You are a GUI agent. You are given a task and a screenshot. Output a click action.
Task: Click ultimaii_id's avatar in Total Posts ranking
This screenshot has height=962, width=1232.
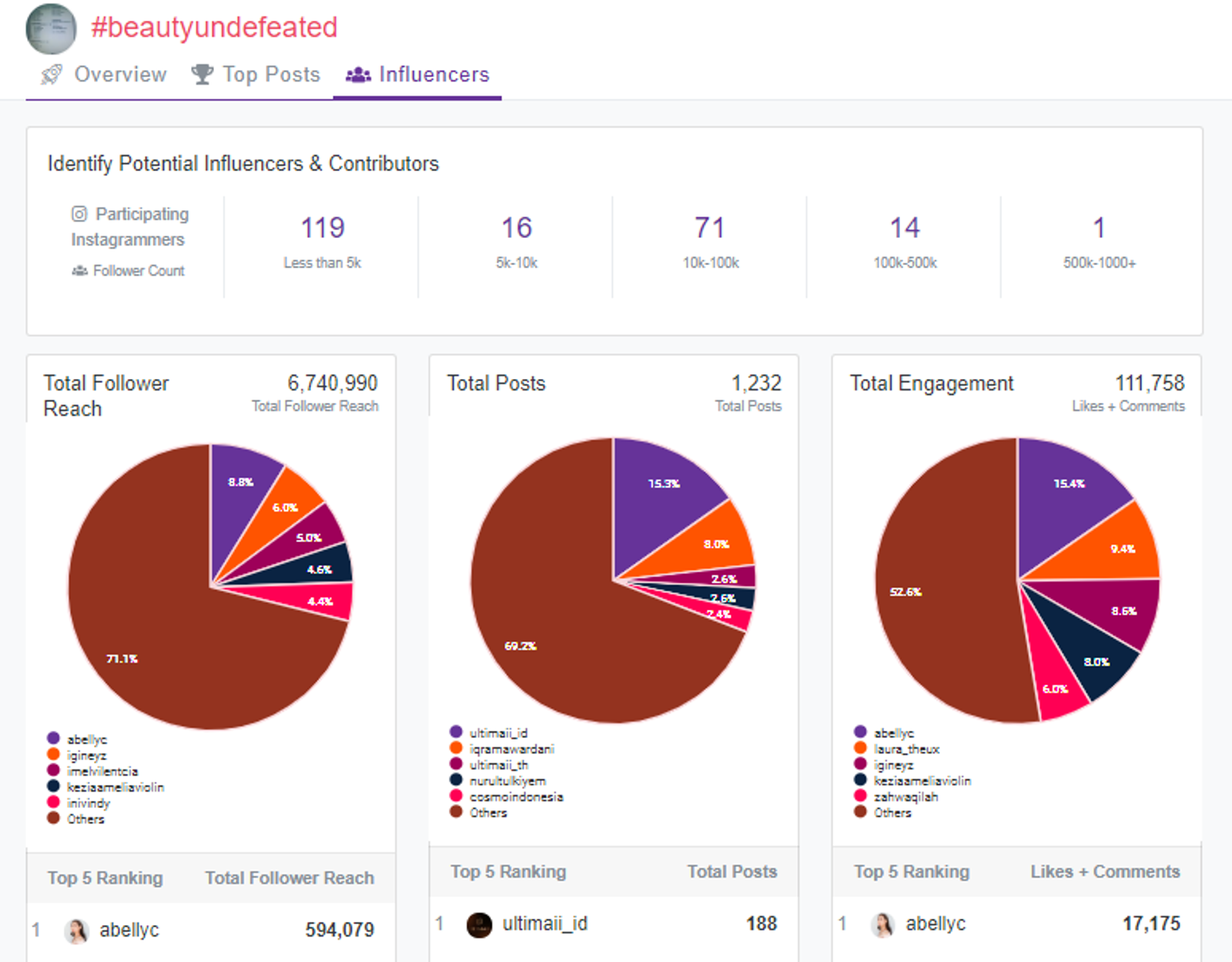[479, 924]
